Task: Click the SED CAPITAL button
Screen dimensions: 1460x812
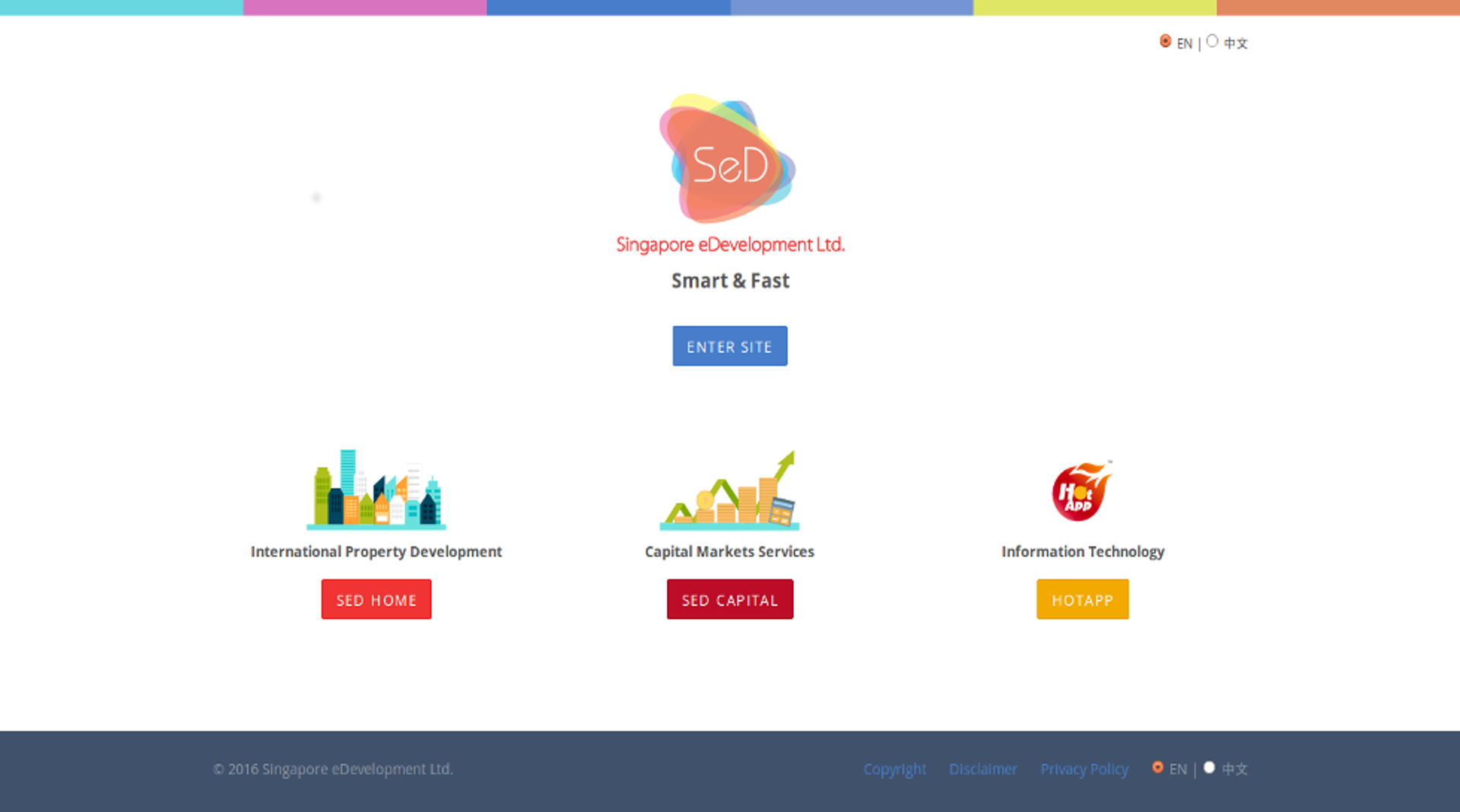Action: click(729, 599)
